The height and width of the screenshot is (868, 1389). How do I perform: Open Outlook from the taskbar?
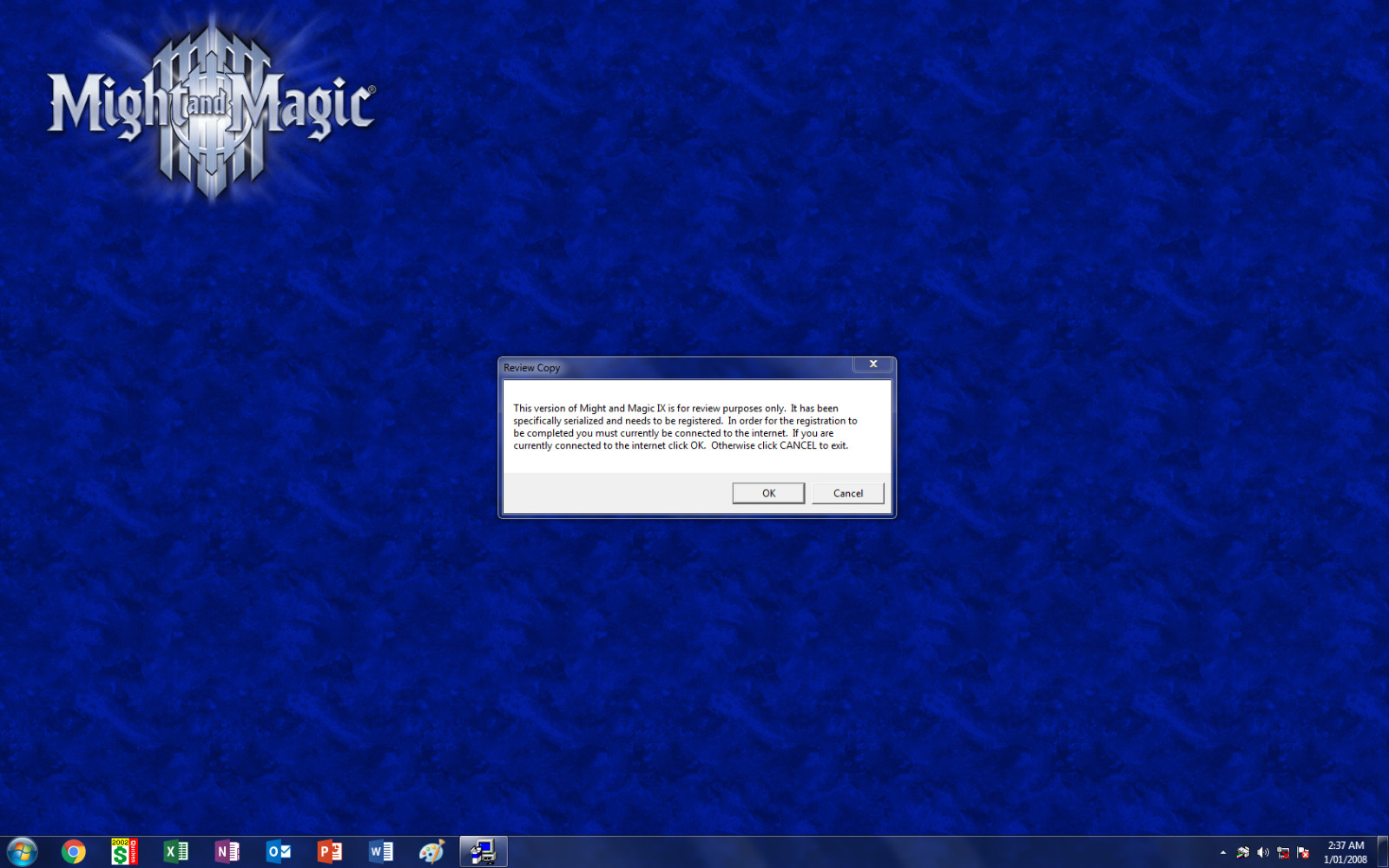click(x=278, y=852)
